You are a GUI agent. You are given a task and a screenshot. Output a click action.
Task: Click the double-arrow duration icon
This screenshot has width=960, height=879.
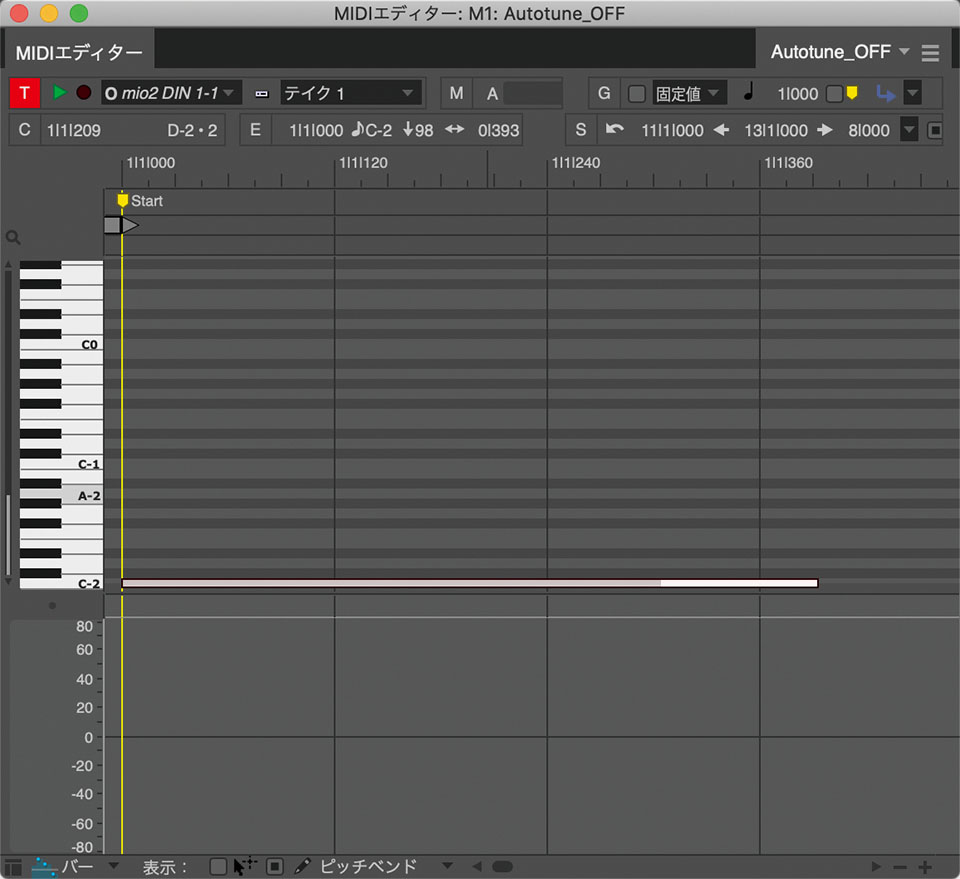pos(454,129)
